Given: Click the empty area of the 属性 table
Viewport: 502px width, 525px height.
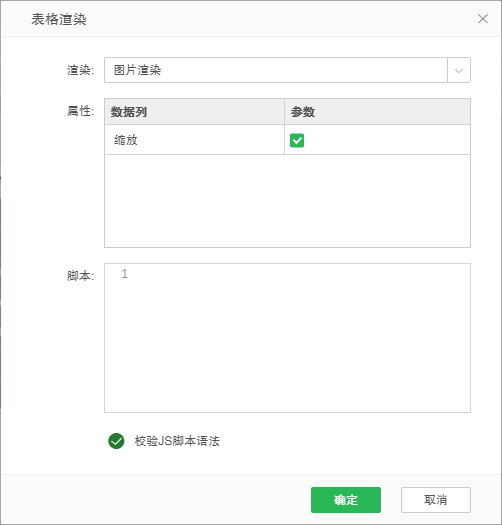Looking at the screenshot, I should click(287, 201).
